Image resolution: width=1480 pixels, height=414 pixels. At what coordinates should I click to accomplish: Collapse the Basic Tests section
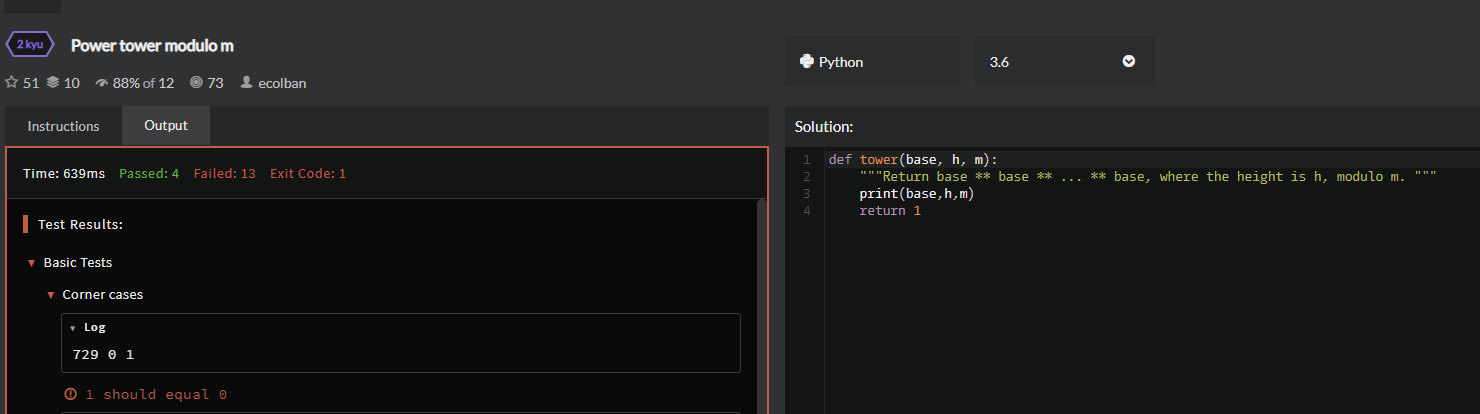tap(32, 263)
